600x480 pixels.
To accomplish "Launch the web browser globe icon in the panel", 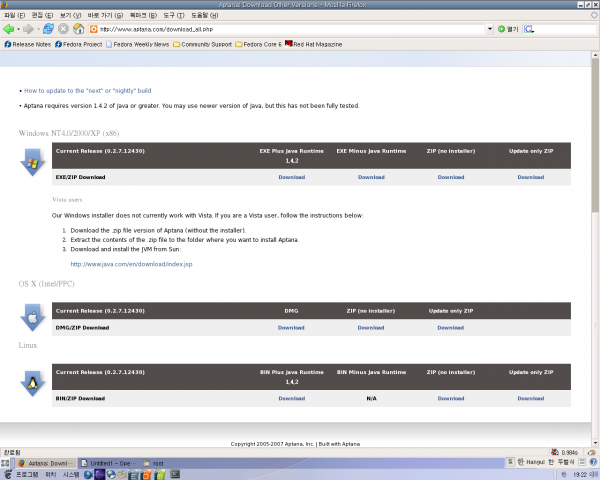I will coord(111,475).
